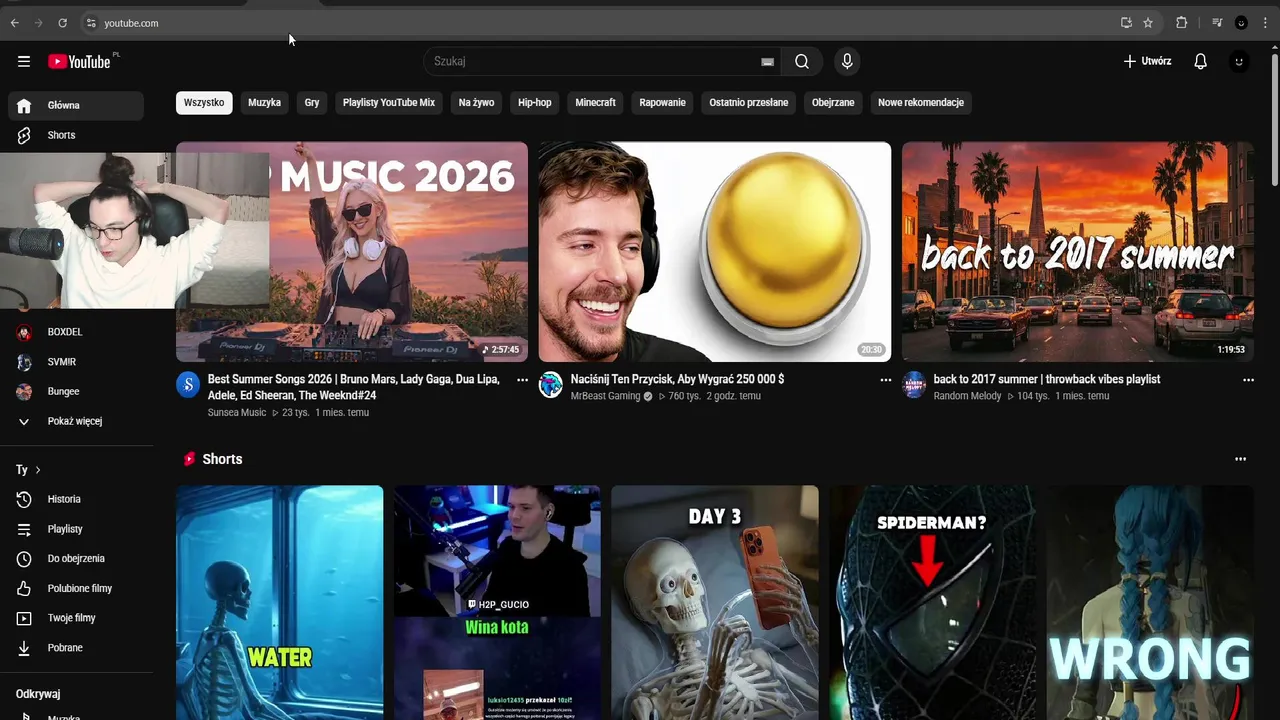Open the Bungee subscription
This screenshot has height=720, width=1280.
(x=76, y=391)
